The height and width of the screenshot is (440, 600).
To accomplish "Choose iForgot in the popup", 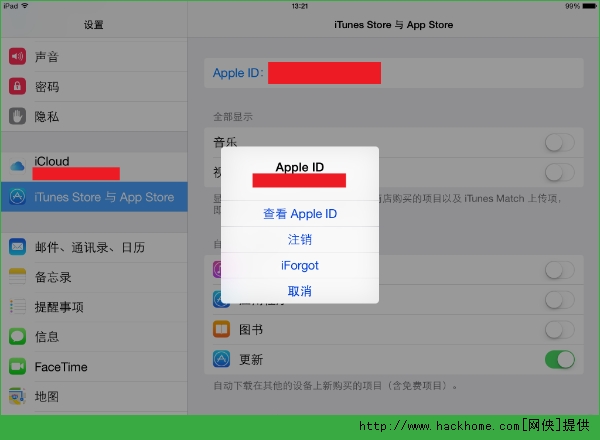I will click(x=300, y=266).
